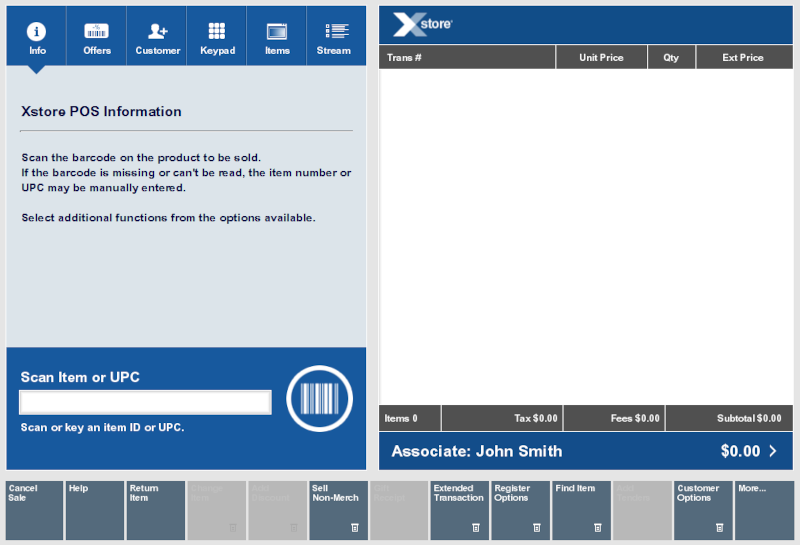The height and width of the screenshot is (545, 800).
Task: Click the submenu icon on Extended Transaction
Action: [x=476, y=528]
